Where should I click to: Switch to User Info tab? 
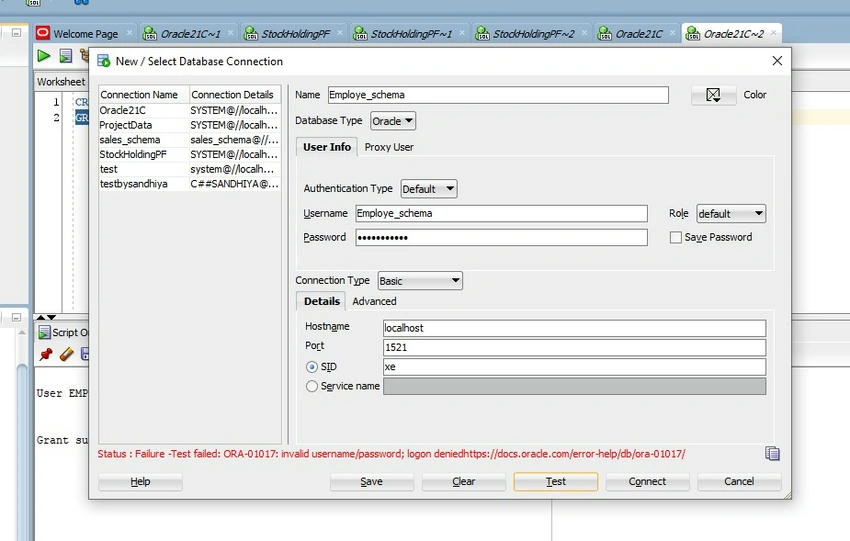(327, 147)
